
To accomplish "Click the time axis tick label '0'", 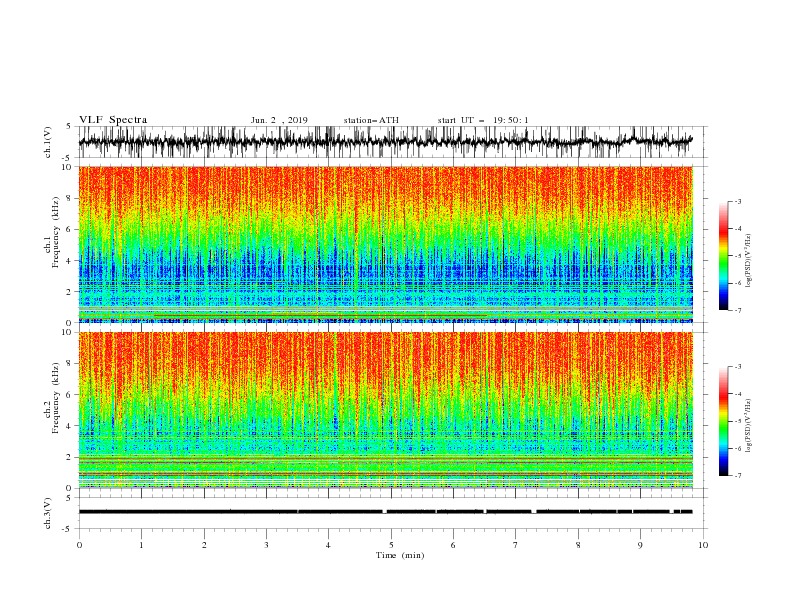I will pyautogui.click(x=79, y=545).
